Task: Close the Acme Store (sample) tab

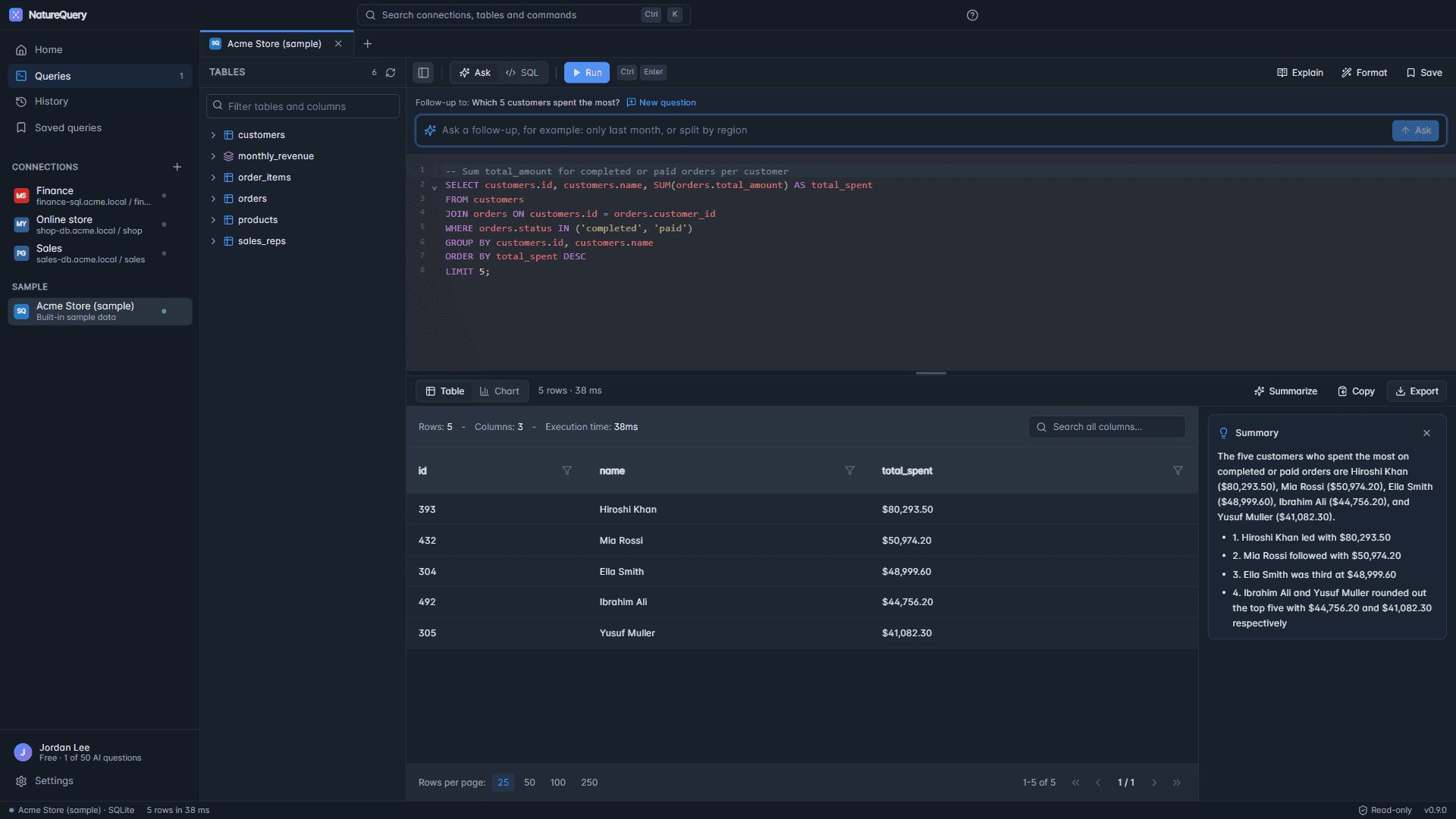Action: (338, 44)
